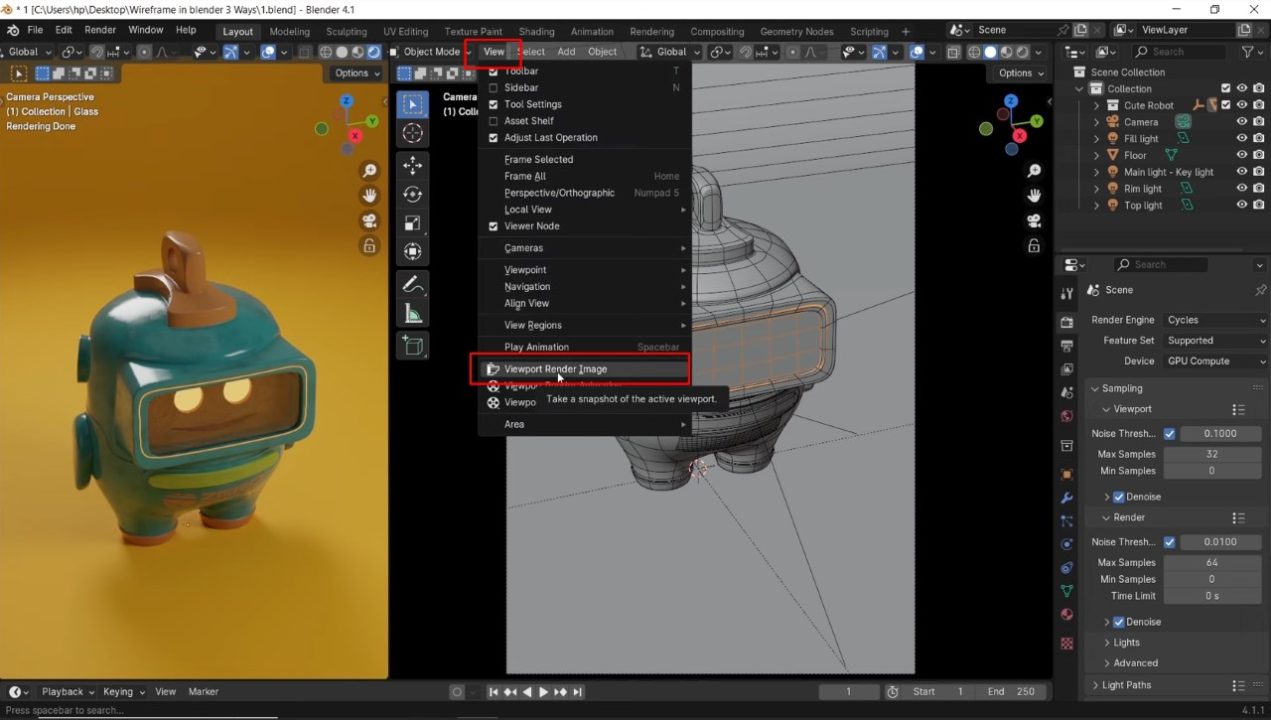Click Frame Selected in View menu
The height and width of the screenshot is (720, 1271).
click(x=538, y=160)
